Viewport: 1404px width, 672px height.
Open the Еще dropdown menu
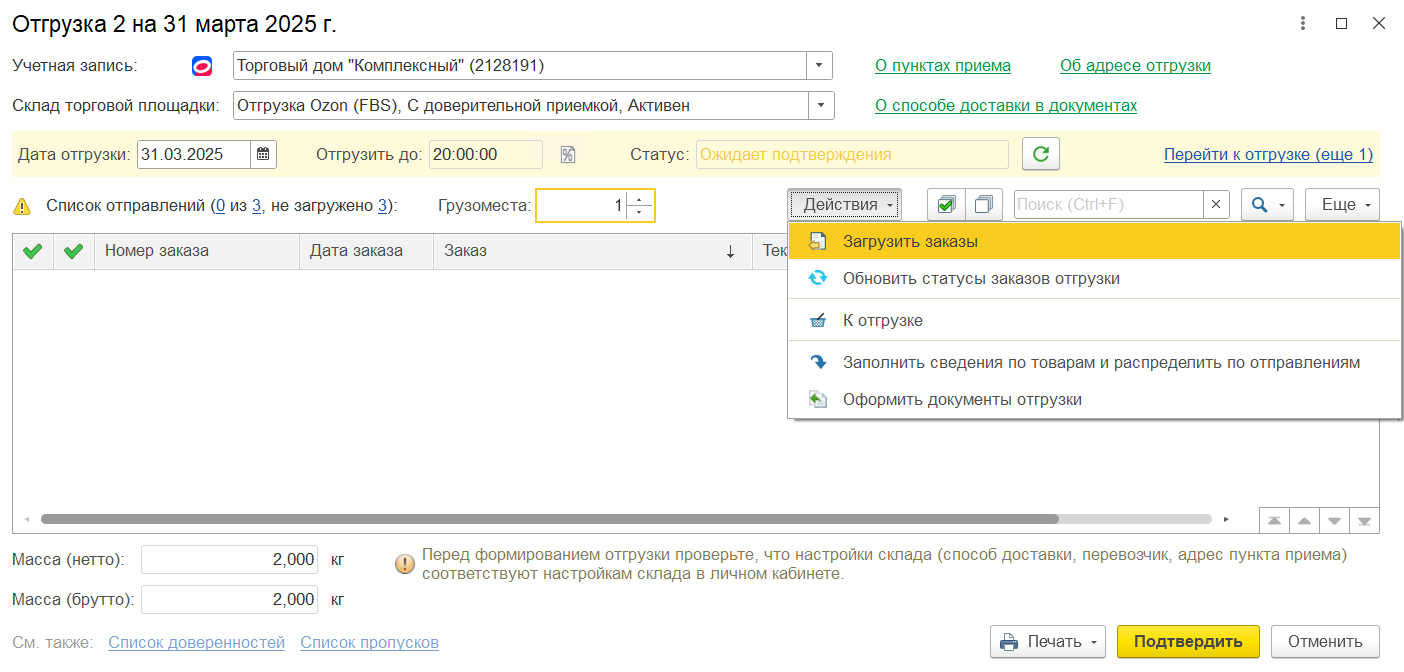[1342, 204]
